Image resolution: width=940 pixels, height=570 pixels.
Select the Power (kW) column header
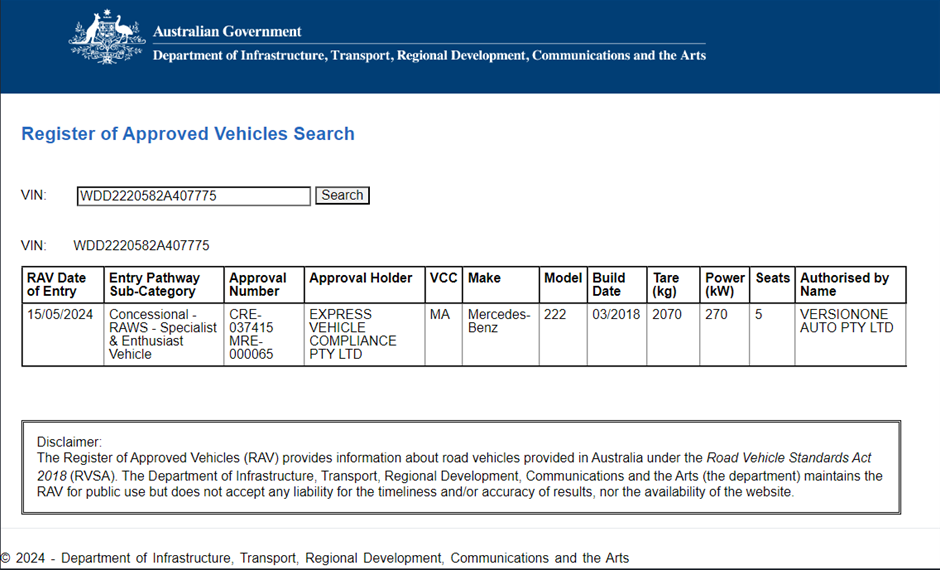tap(725, 284)
